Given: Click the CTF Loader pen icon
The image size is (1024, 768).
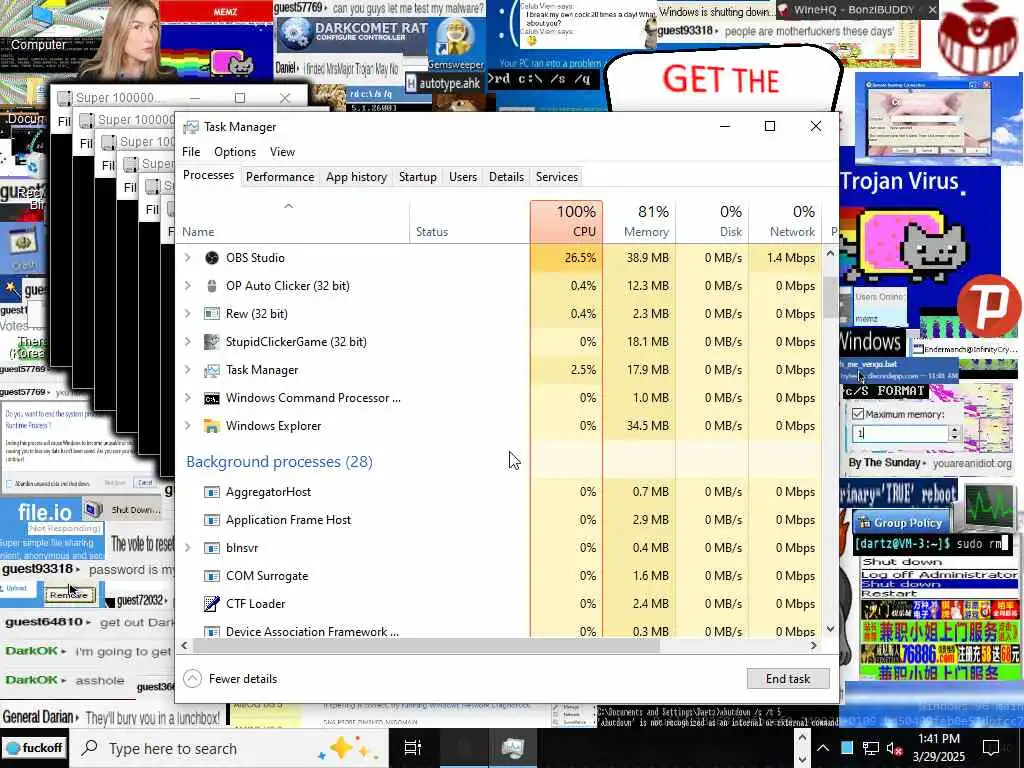Looking at the screenshot, I should [212, 604].
